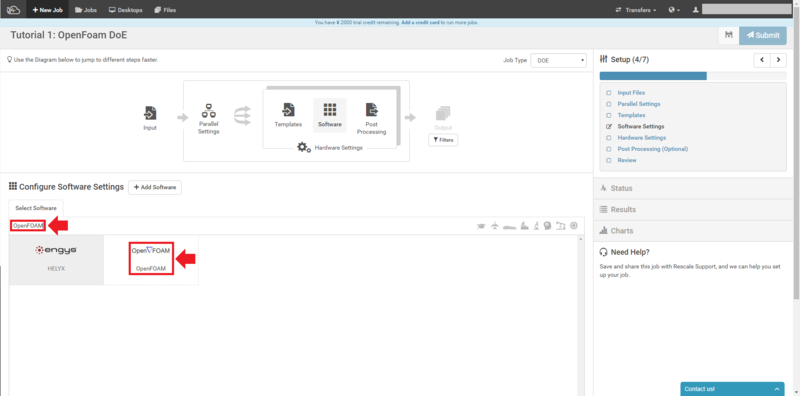Viewport: 800px width, 396px height.
Task: Filter by academic graduation-cap icon
Action: pyautogui.click(x=481, y=226)
